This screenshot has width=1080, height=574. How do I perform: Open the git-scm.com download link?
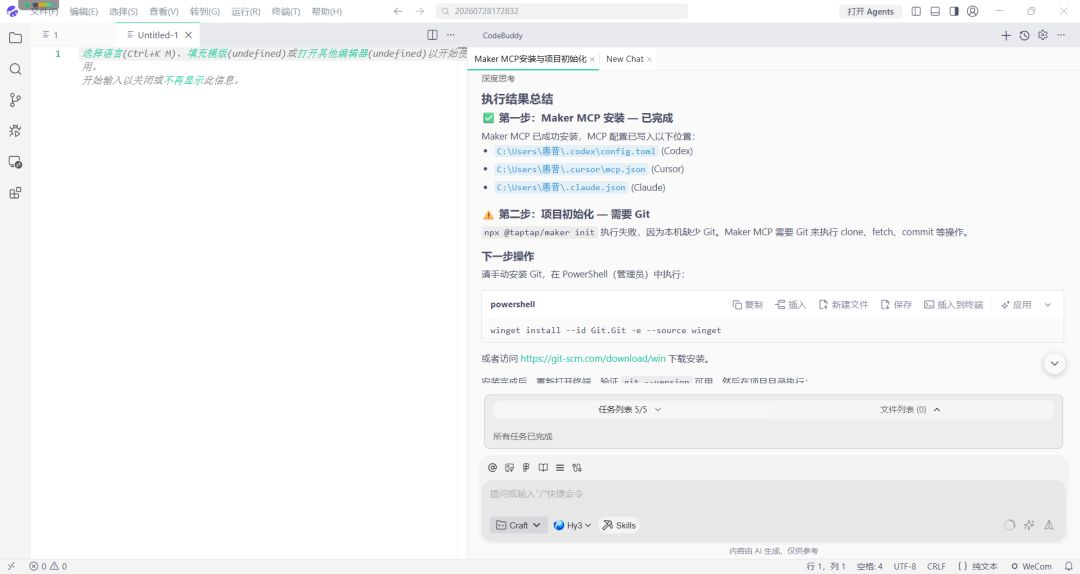click(x=592, y=358)
